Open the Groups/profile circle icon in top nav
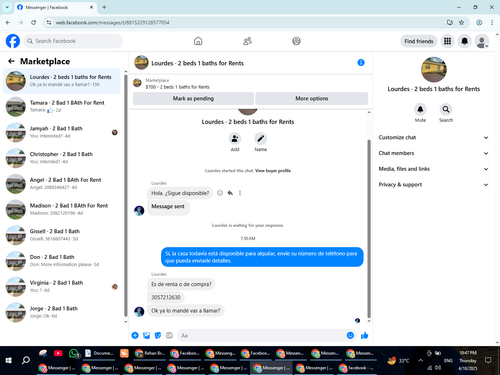500x375 pixels. (296, 41)
